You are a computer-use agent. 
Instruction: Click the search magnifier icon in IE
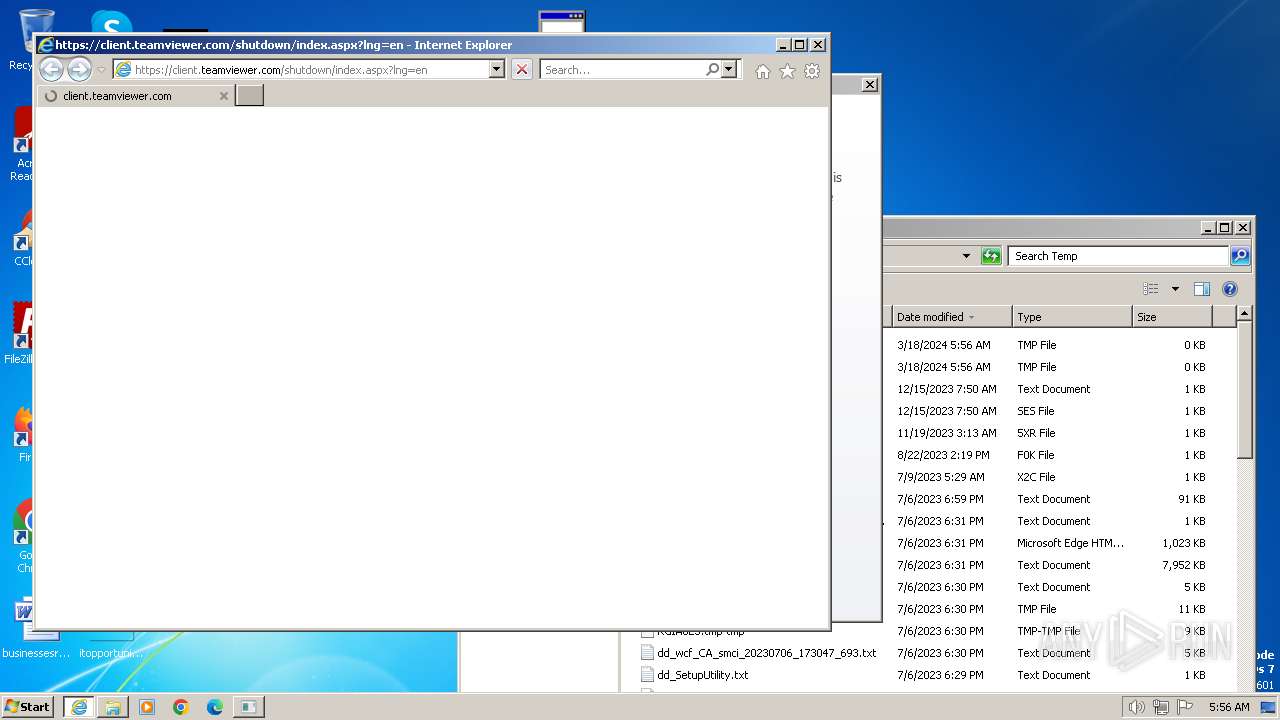point(712,69)
